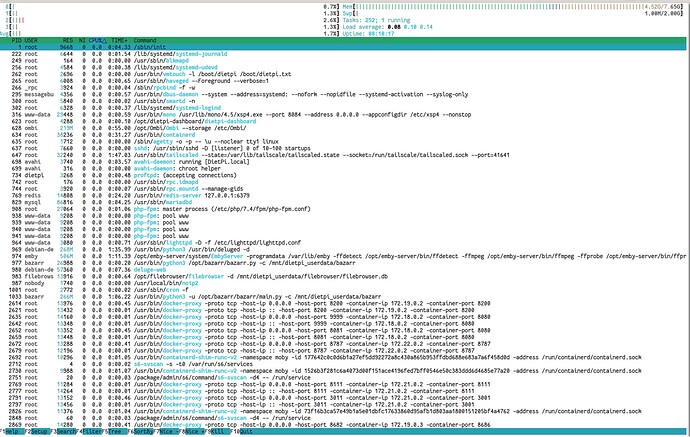Click the CPU 2 meter bar
Screen dimensions: 690x437
pyautogui.click(x=174, y=20)
